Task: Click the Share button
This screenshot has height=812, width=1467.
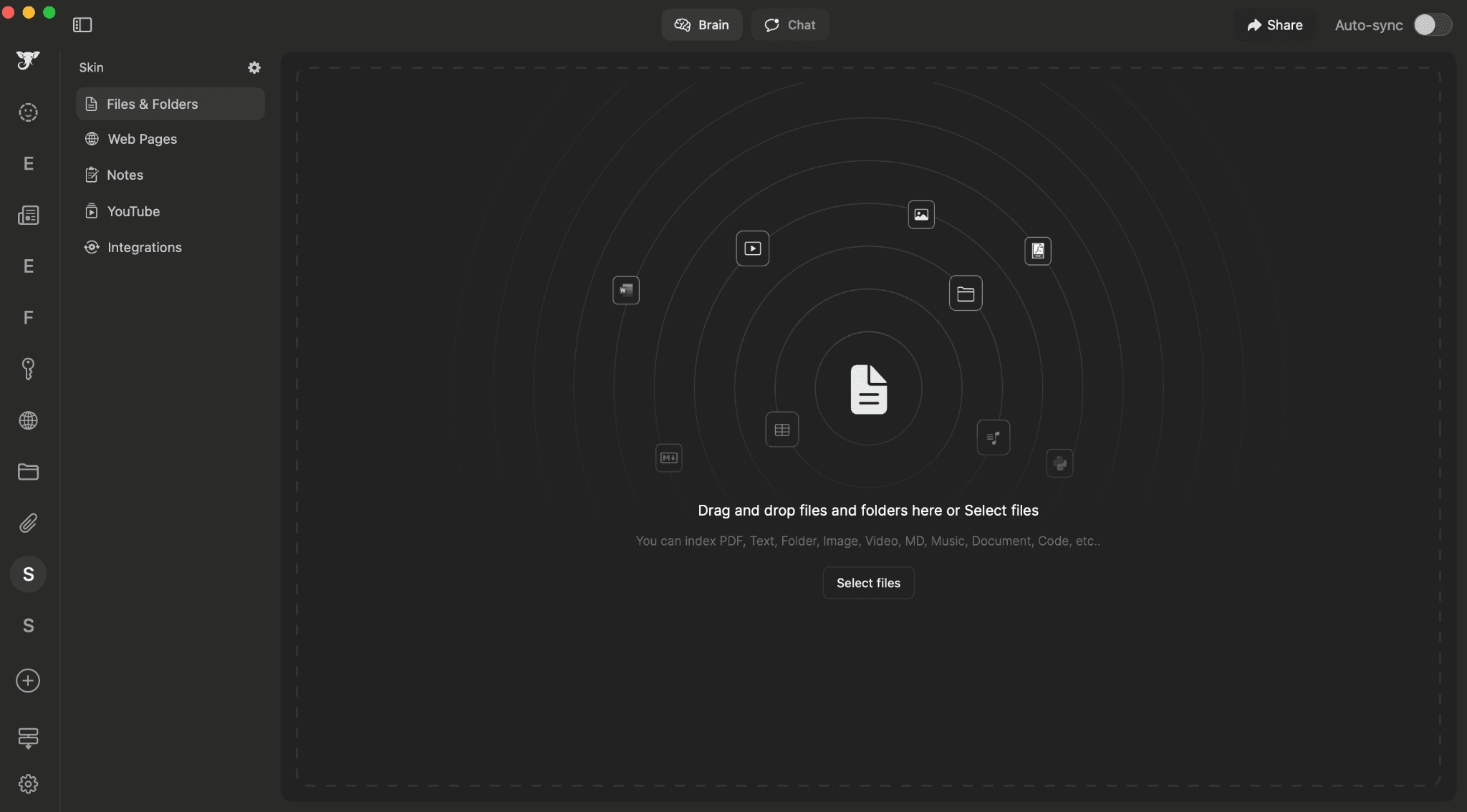Action: 1274,25
